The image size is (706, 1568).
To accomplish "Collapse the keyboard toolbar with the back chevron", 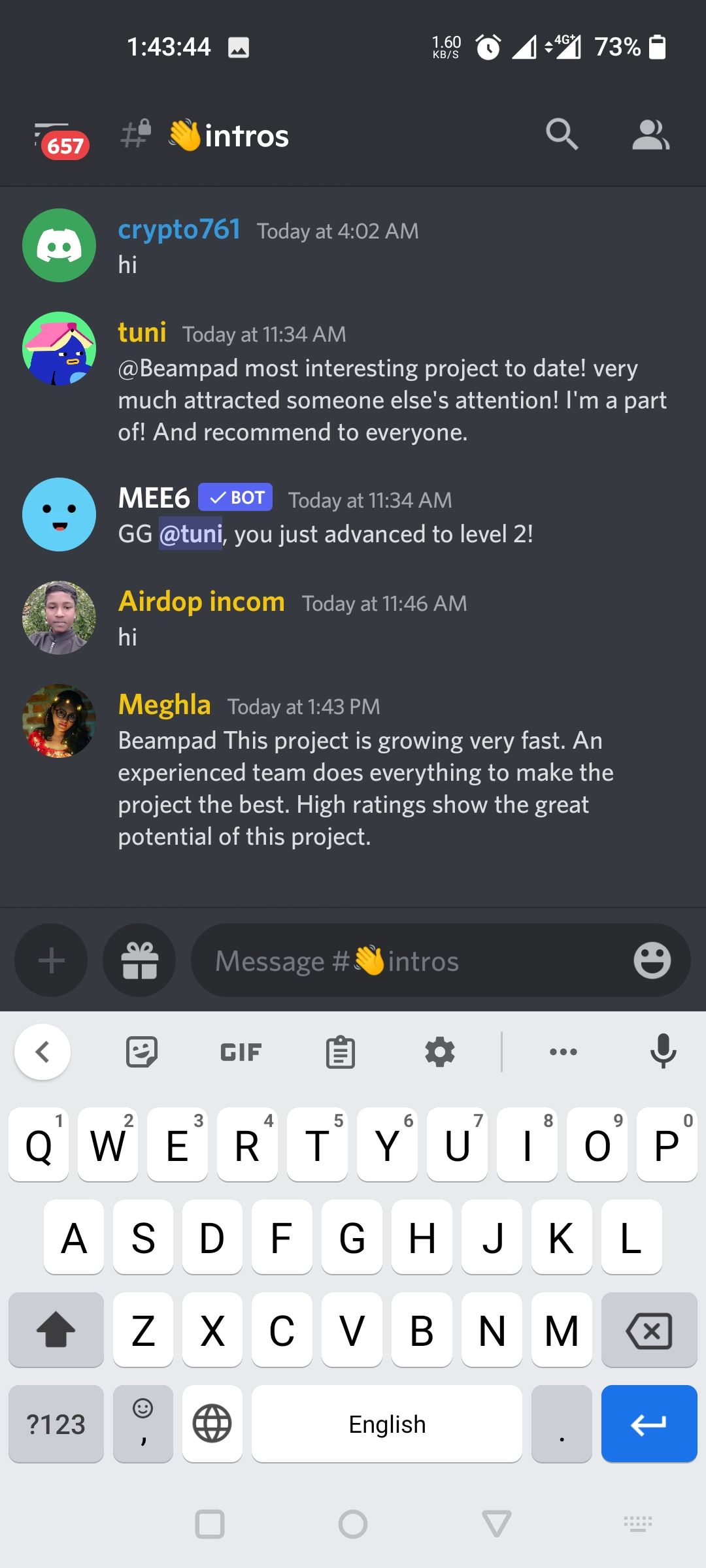I will 42,1052.
